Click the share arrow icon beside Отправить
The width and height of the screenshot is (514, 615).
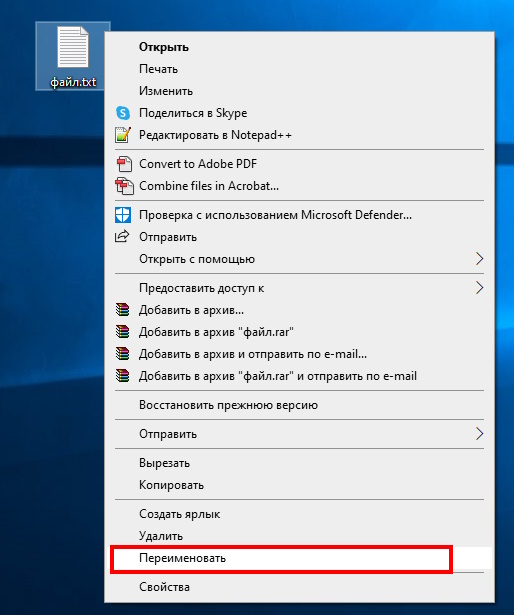[122, 236]
